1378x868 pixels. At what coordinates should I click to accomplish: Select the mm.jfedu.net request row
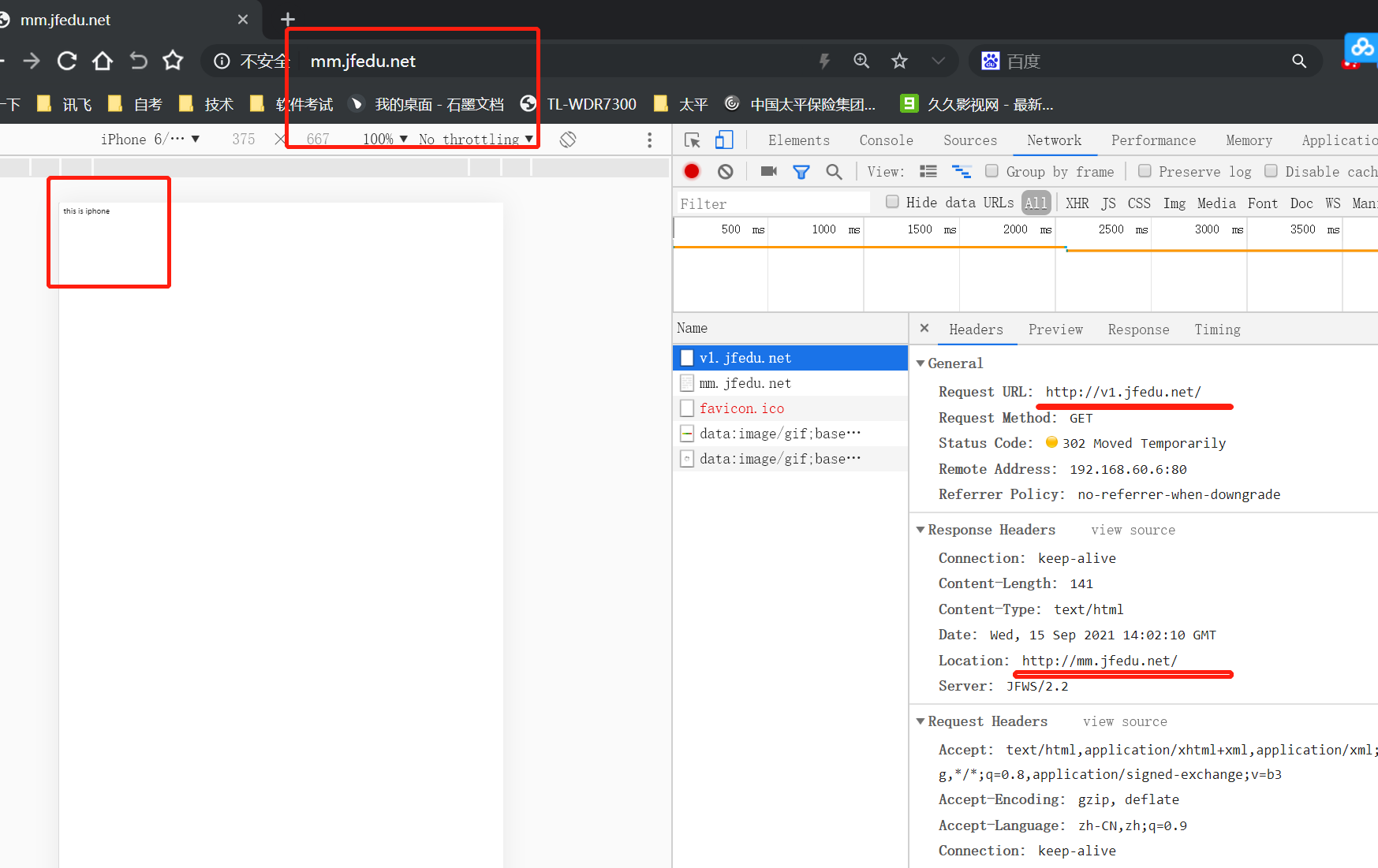click(790, 382)
